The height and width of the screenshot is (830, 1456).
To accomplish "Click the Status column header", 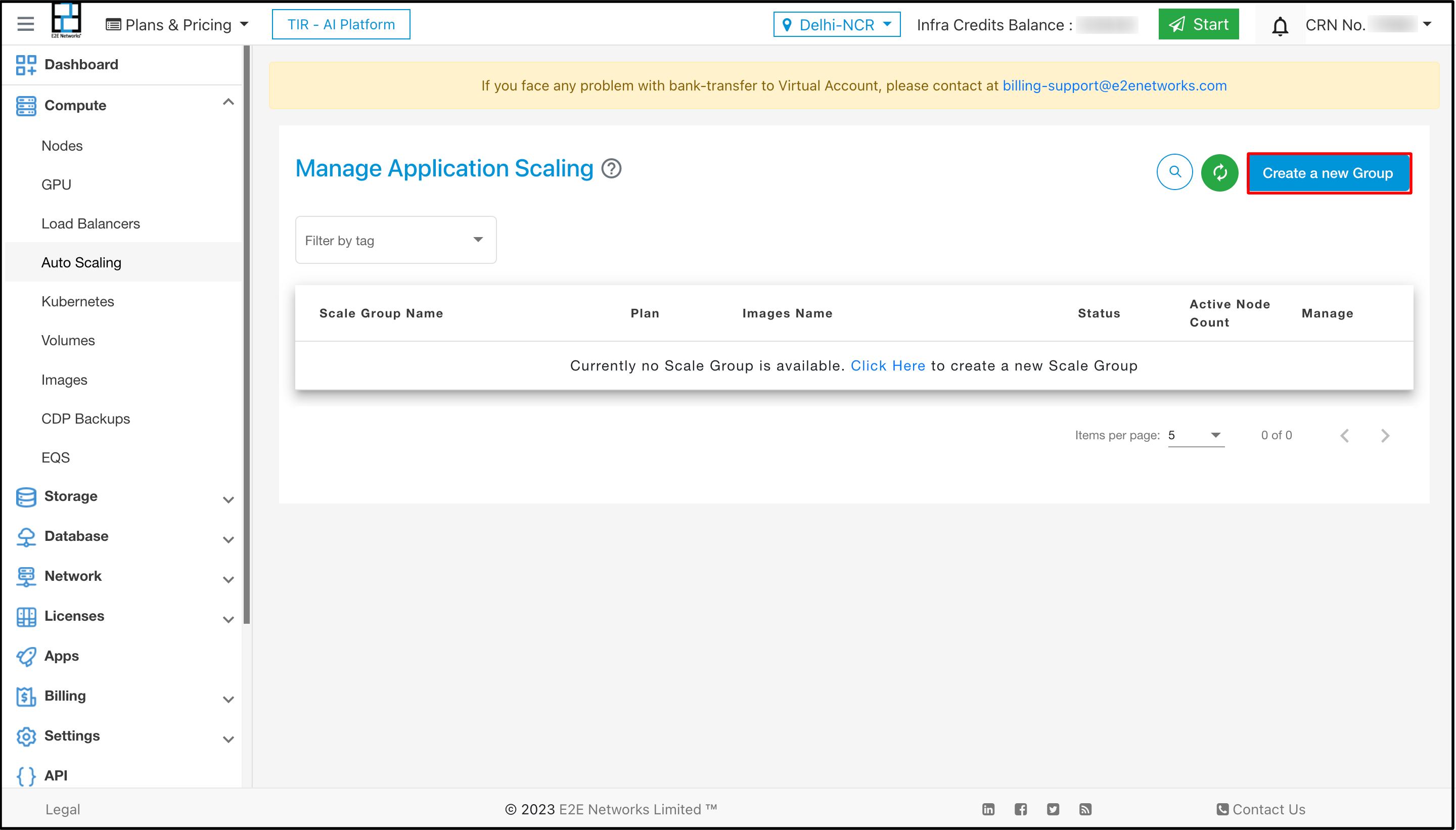I will click(1099, 313).
